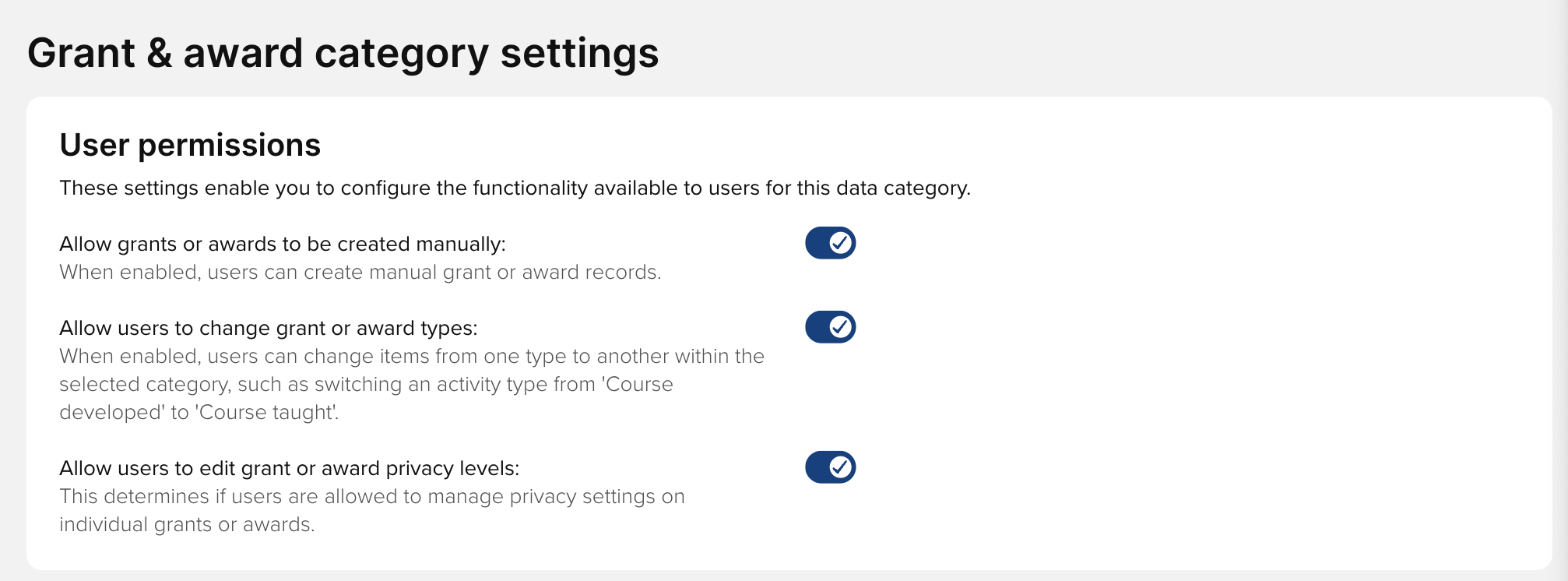
Task: Toggle the edit privacy levels switch
Action: 830,467
